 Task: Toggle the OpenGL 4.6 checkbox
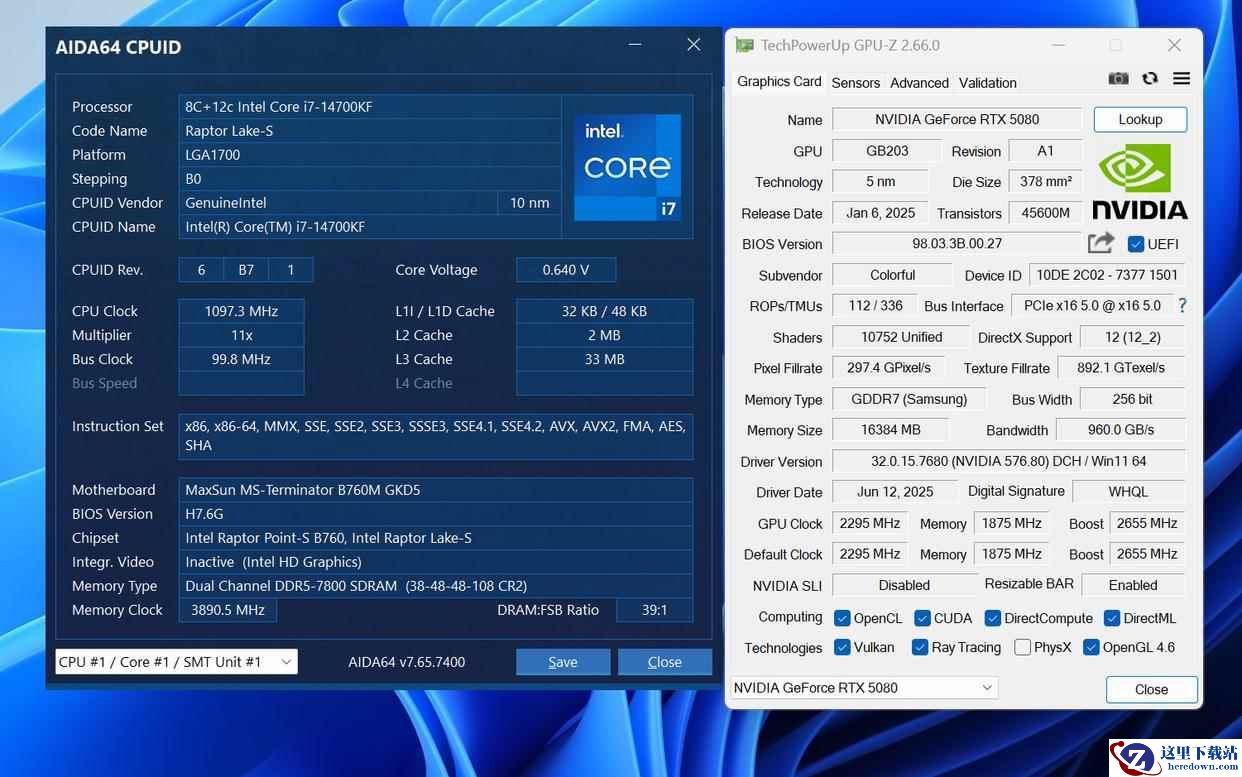pos(1091,647)
